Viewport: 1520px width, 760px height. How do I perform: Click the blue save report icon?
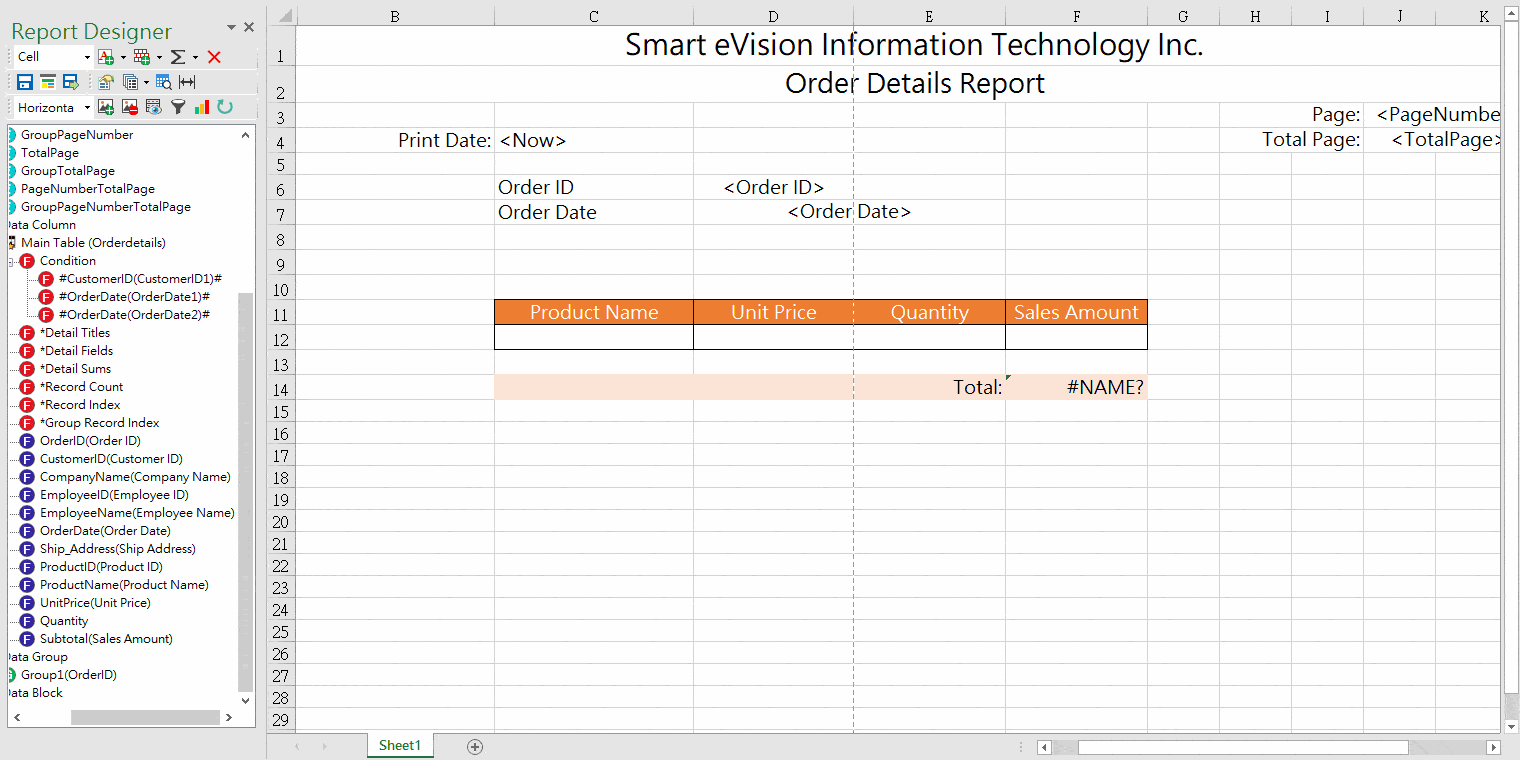pyautogui.click(x=25, y=82)
